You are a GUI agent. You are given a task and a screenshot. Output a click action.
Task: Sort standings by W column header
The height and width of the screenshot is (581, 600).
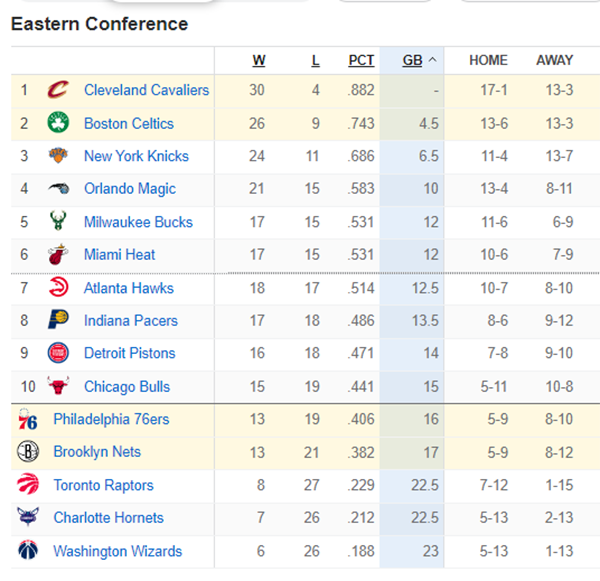(x=259, y=60)
